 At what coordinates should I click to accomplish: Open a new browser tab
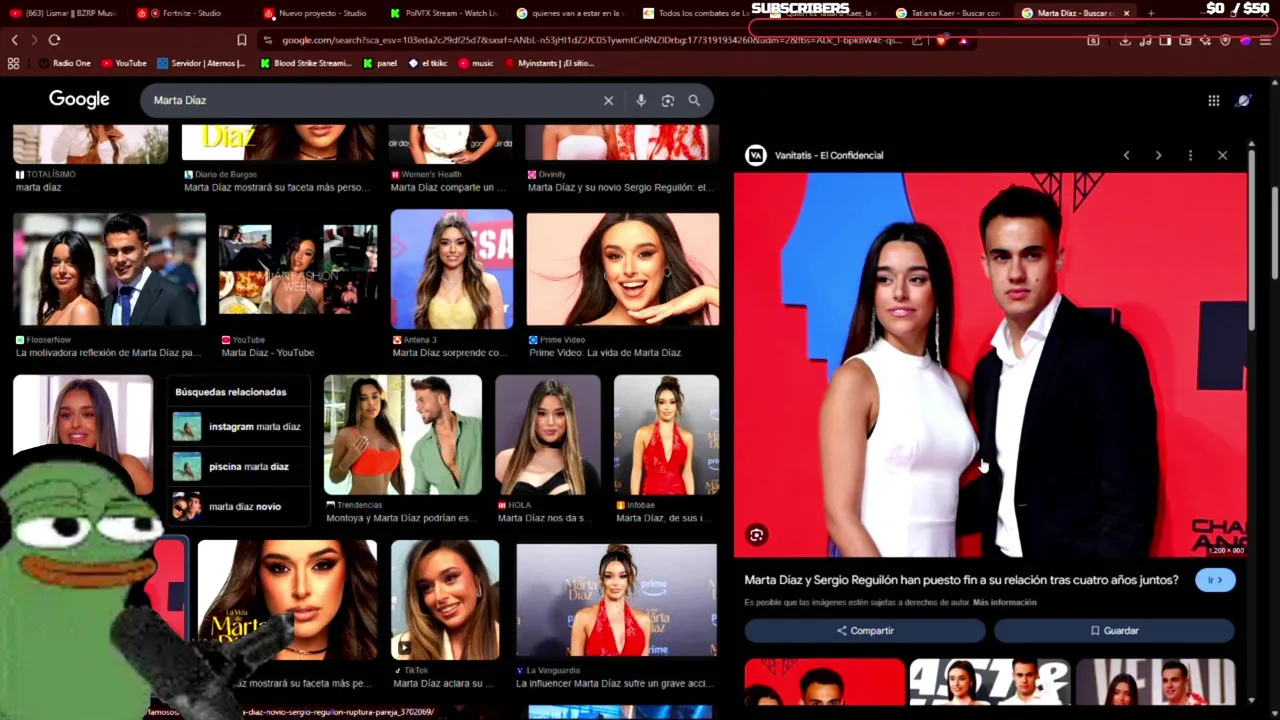tap(1151, 13)
